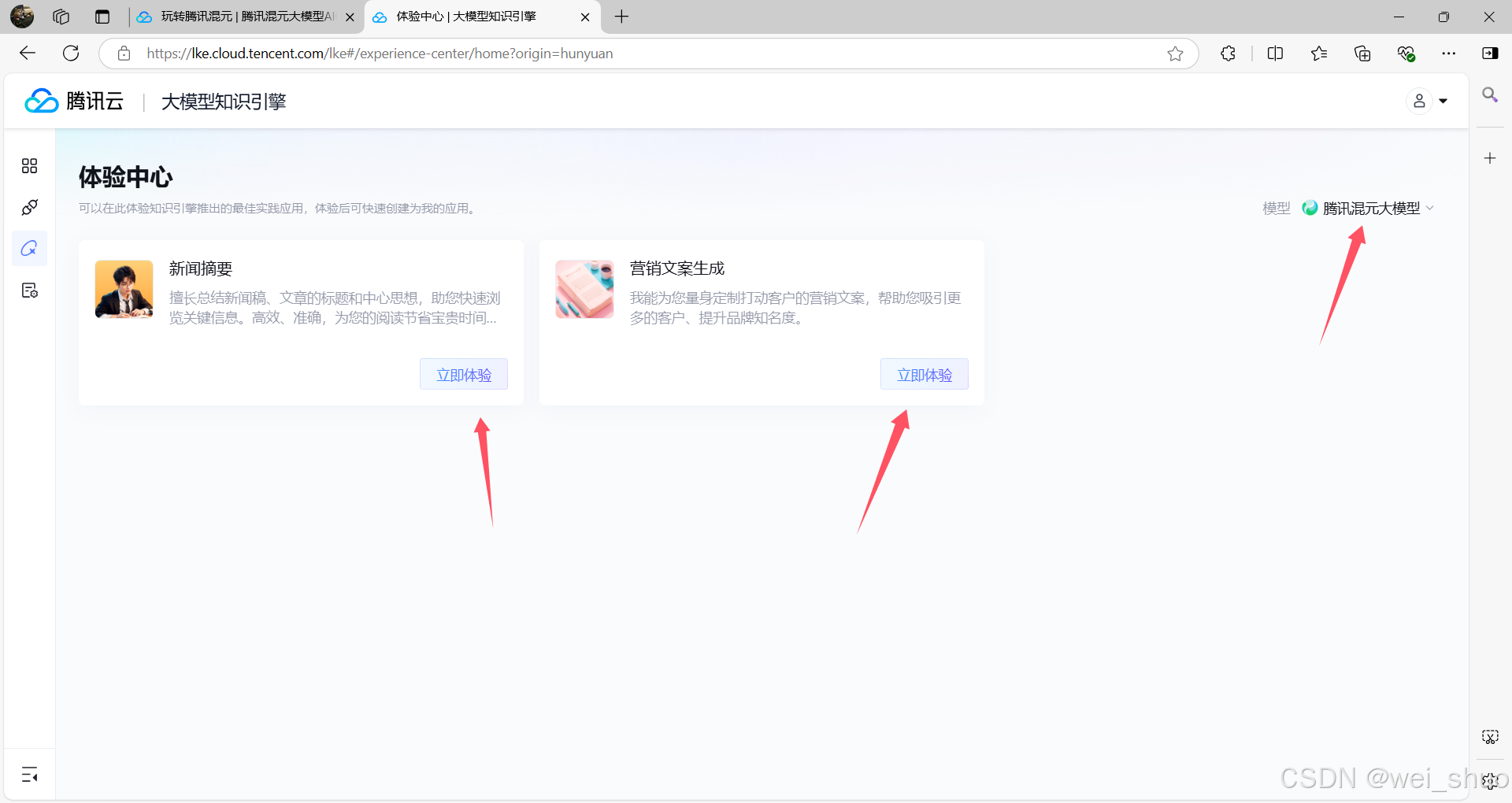Screen dimensions: 1512x803
Task: Open the favorites list icon
Action: 1319,54
